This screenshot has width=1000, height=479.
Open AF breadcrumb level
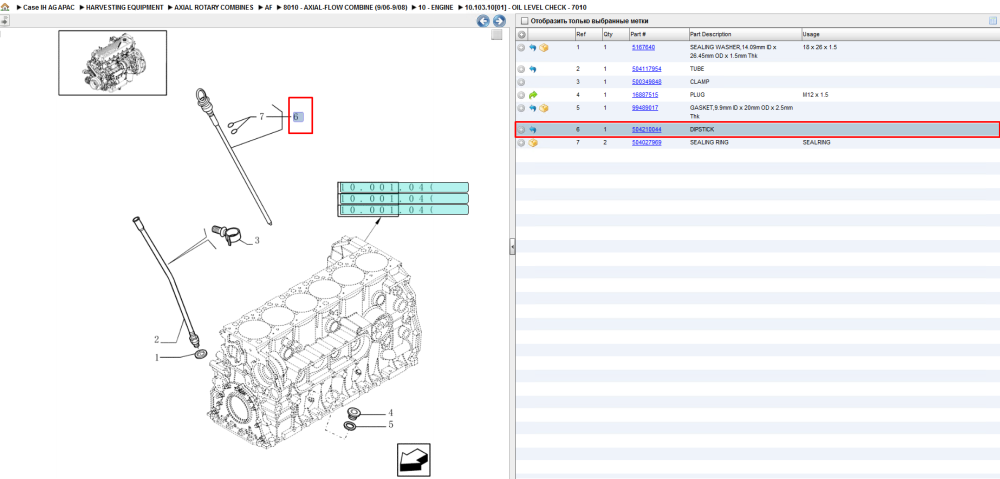point(268,8)
